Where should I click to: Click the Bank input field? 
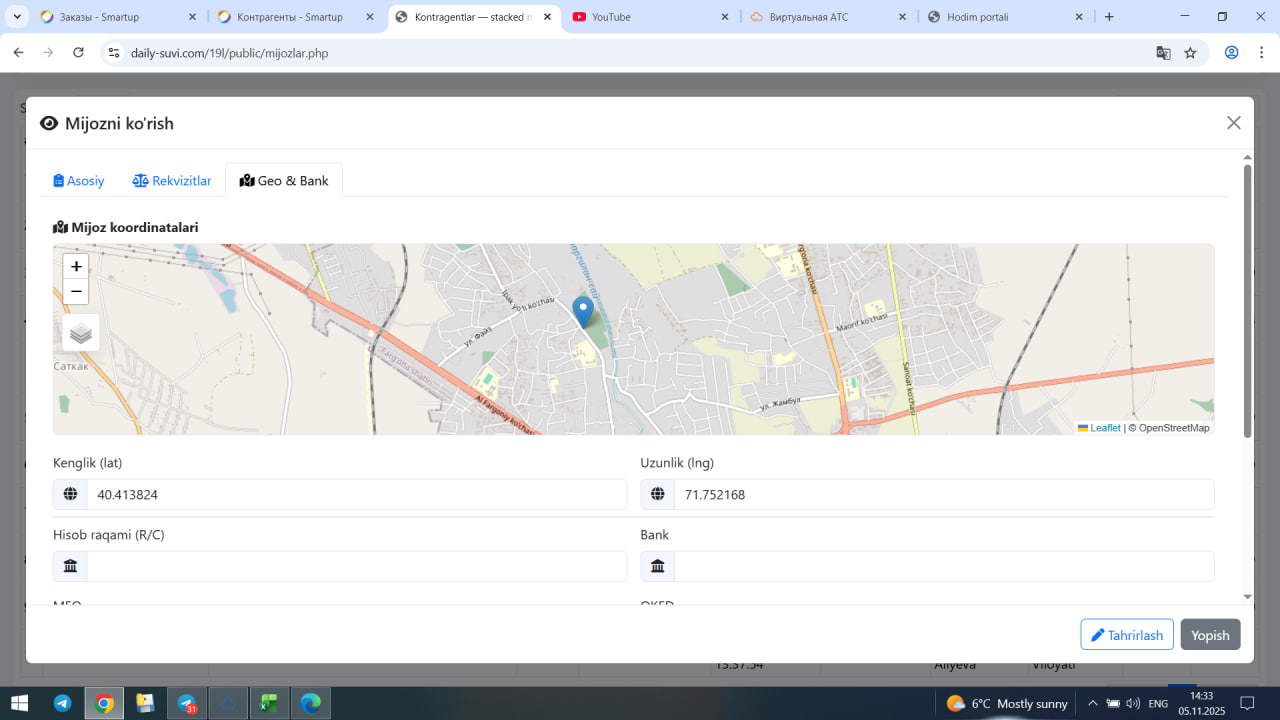tap(944, 566)
